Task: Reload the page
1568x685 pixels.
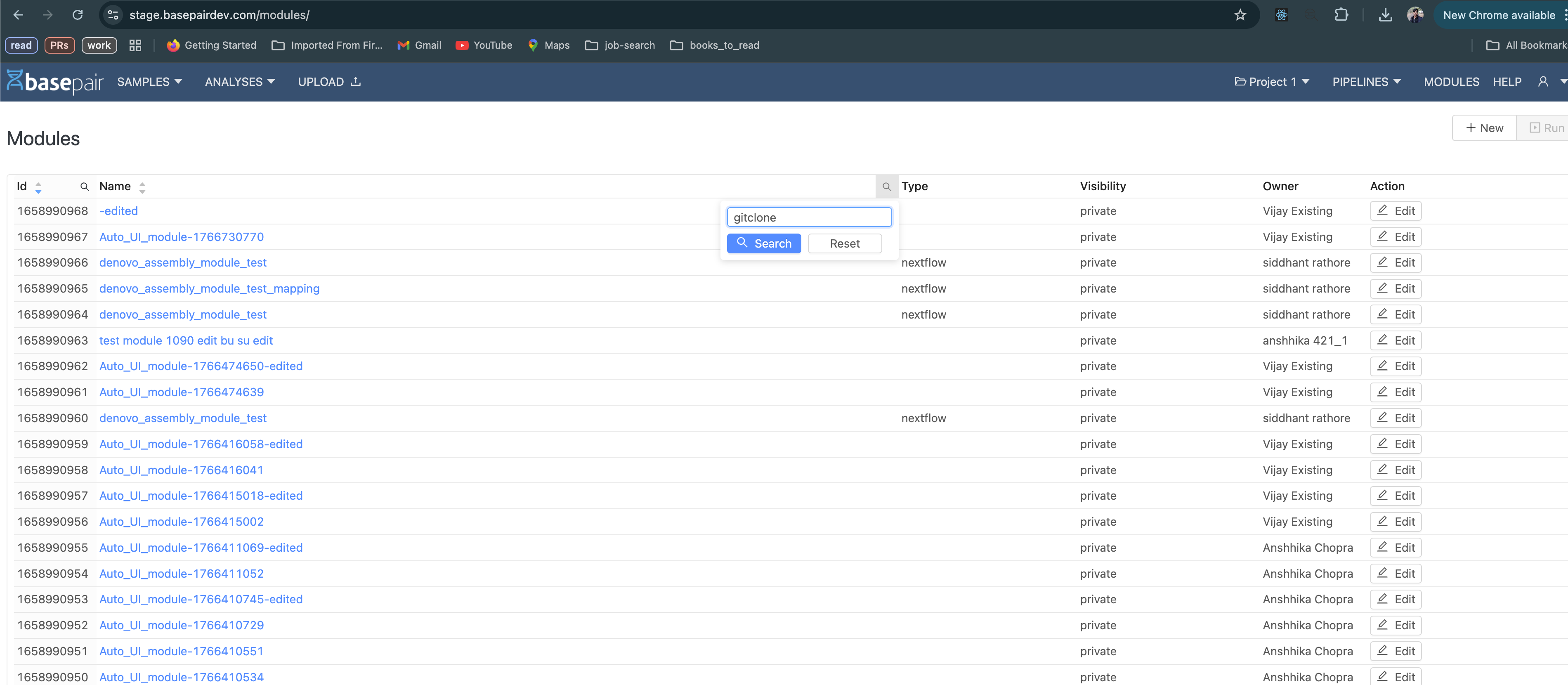Action: coord(77,14)
